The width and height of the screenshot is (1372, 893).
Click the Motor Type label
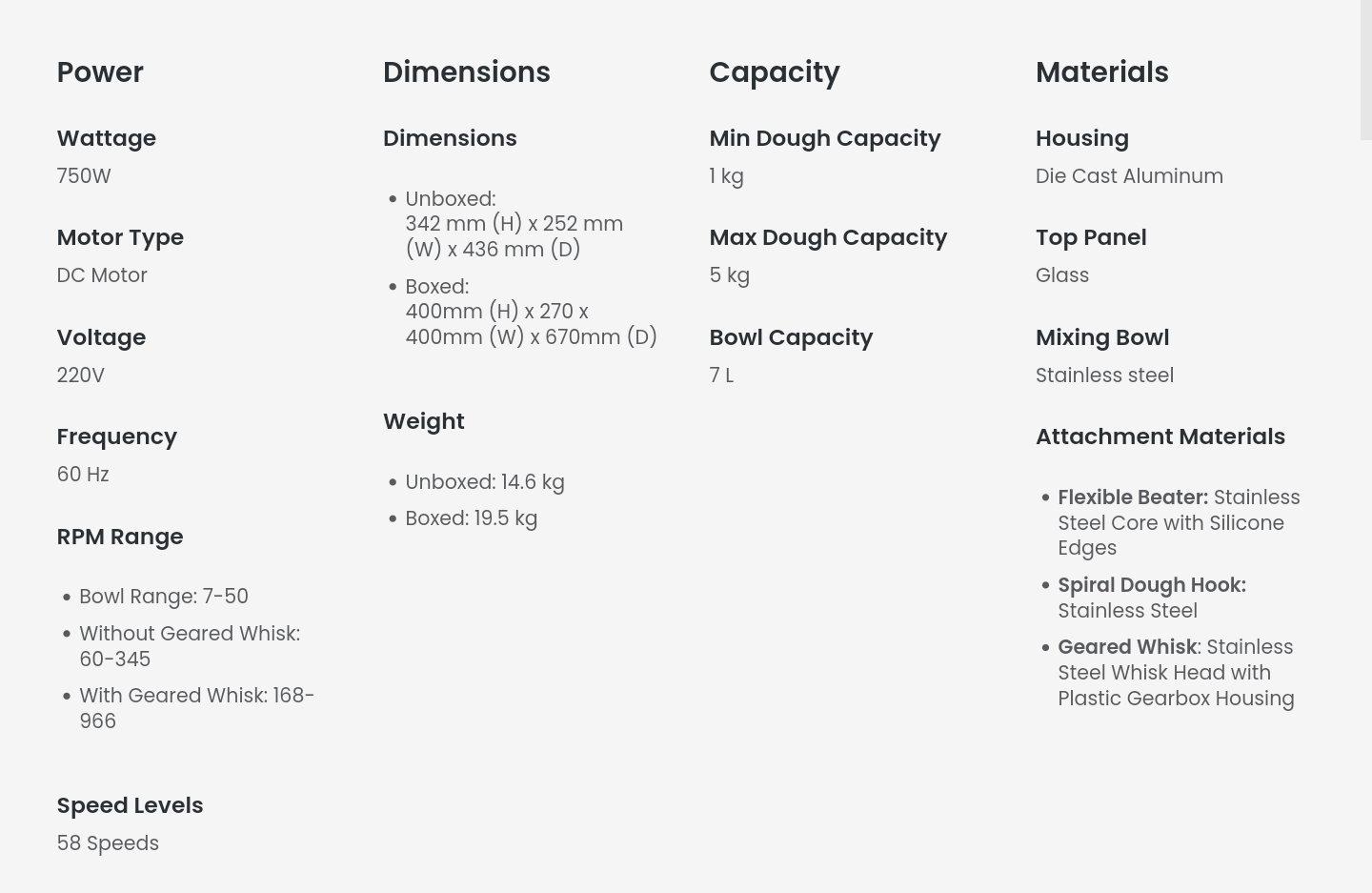click(x=120, y=237)
